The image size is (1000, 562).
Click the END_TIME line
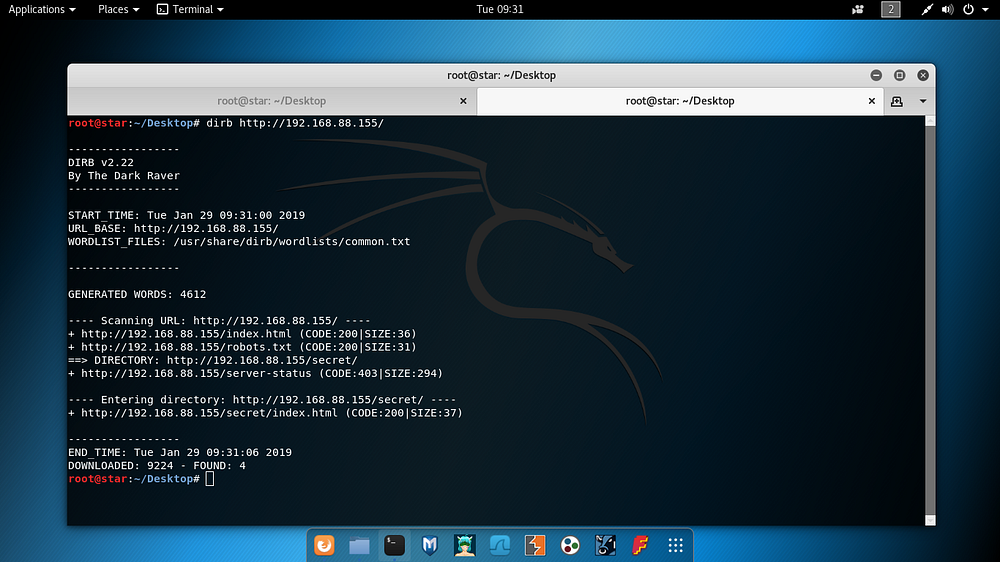pyautogui.click(x=180, y=452)
